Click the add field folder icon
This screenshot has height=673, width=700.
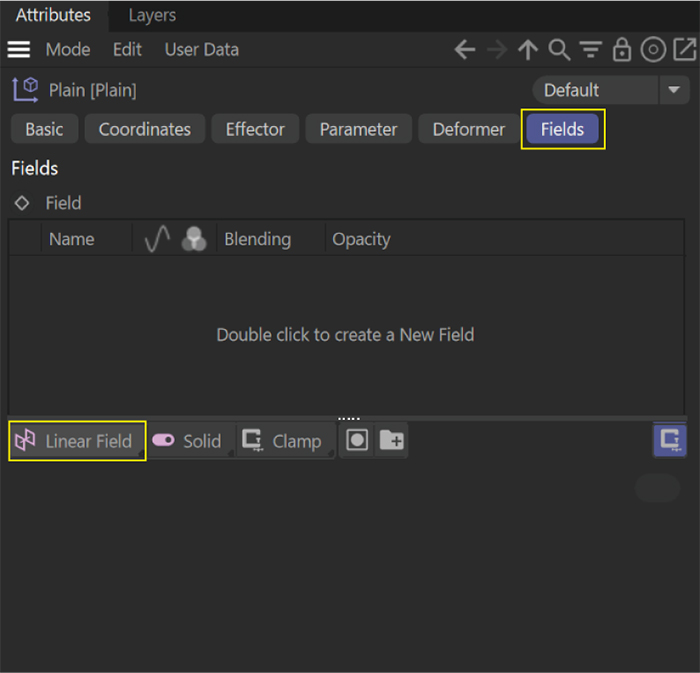[x=392, y=441]
